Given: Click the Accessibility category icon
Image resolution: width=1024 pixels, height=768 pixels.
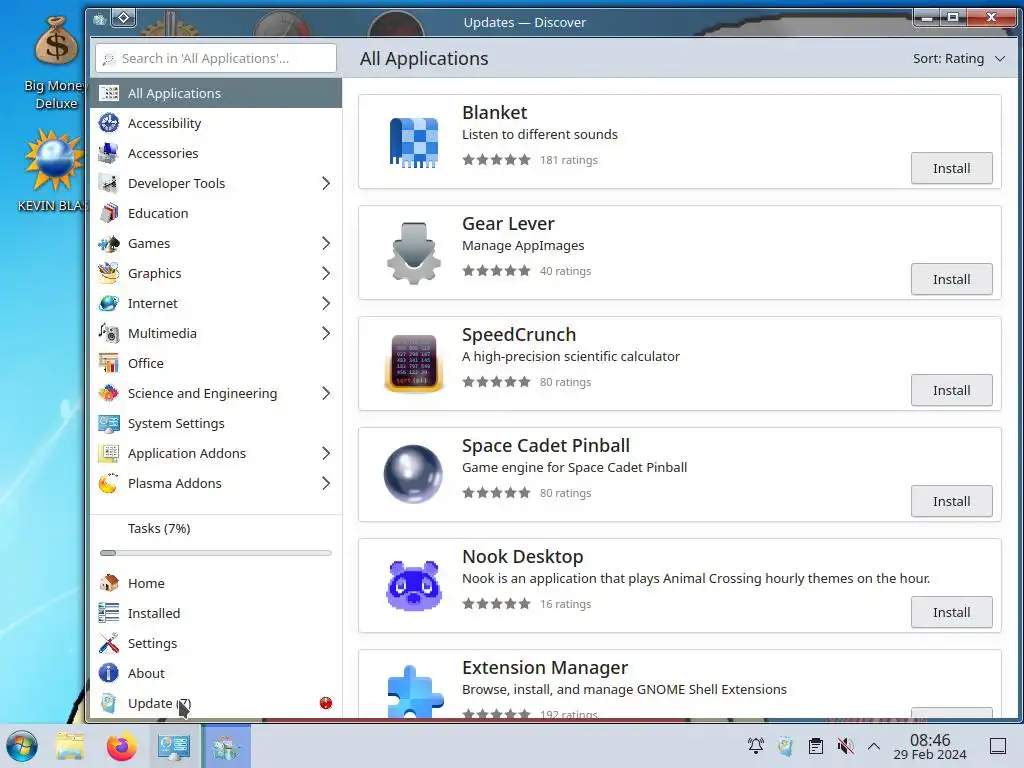Looking at the screenshot, I should click(108, 123).
